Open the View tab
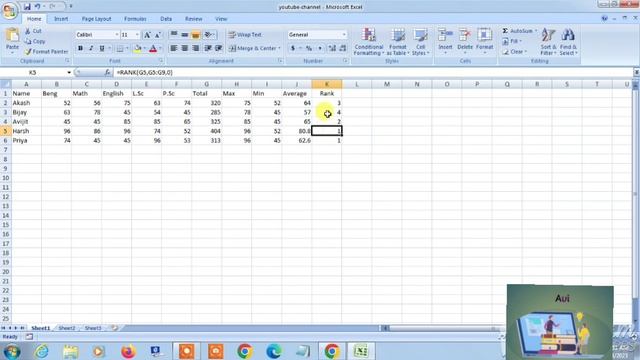Screen dimensions: 640x360 pos(221,19)
